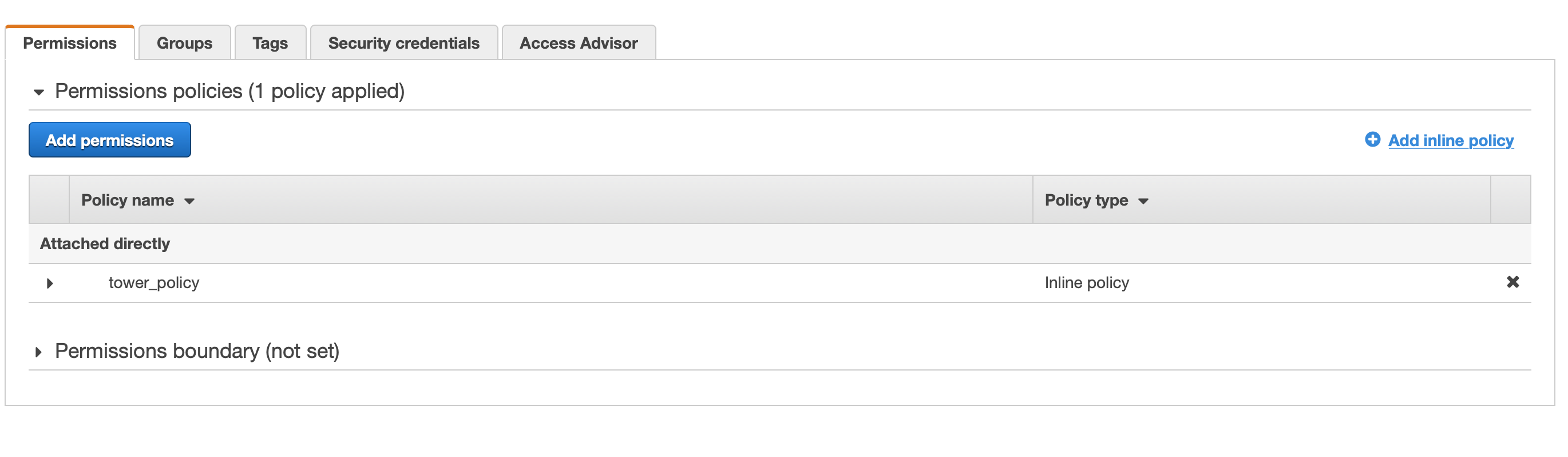Image resolution: width=1568 pixels, height=457 pixels.
Task: Click the Permissions policies heading text
Action: tap(229, 92)
